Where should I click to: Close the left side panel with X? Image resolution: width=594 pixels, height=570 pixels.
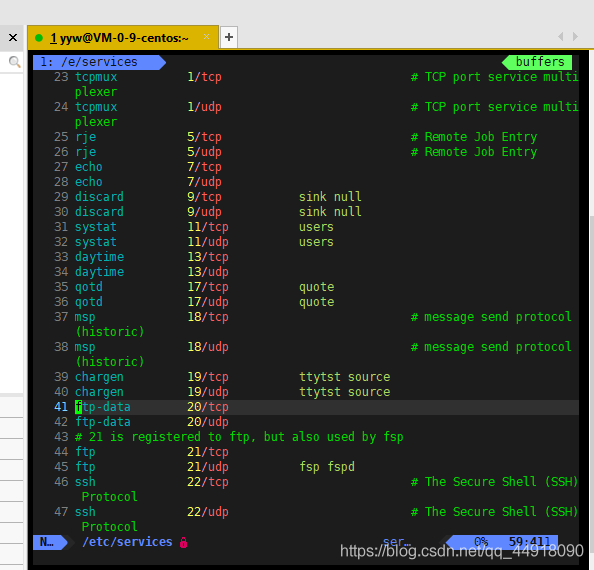point(13,37)
